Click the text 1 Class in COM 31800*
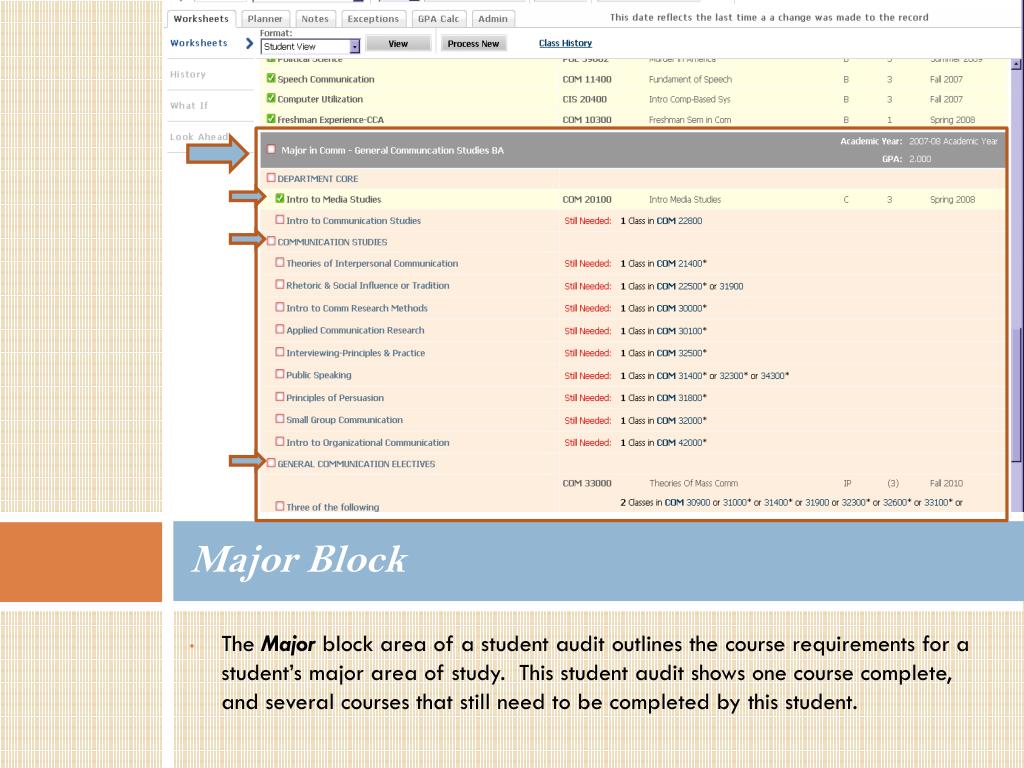The height and width of the screenshot is (768, 1024). click(x=664, y=398)
